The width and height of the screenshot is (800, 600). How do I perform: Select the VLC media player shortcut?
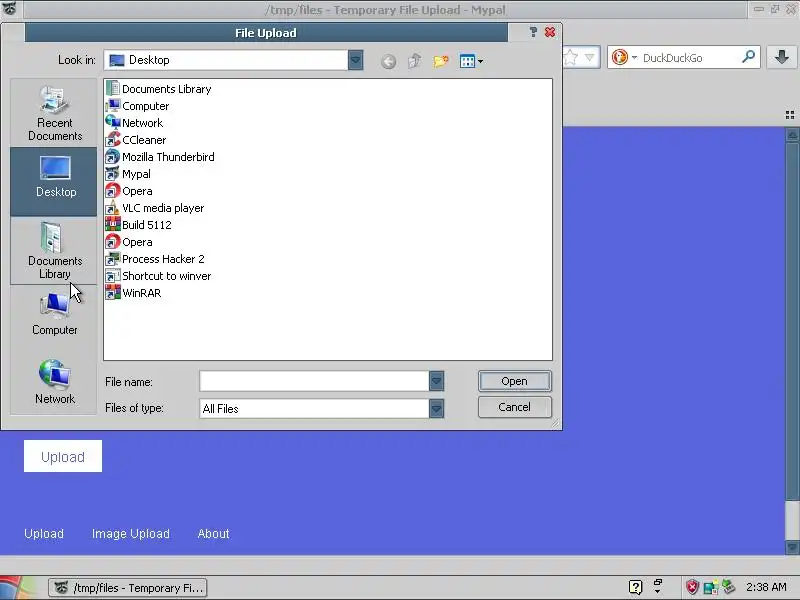click(155, 208)
